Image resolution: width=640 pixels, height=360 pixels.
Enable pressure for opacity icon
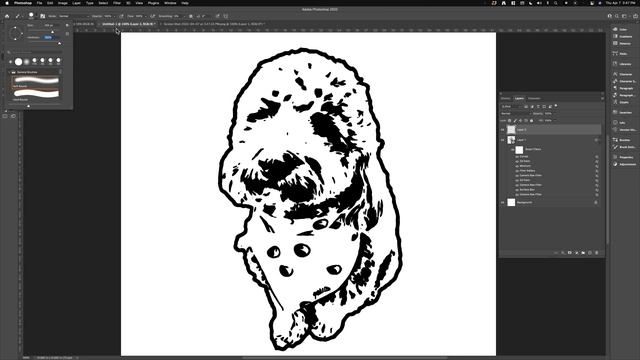pos(121,16)
